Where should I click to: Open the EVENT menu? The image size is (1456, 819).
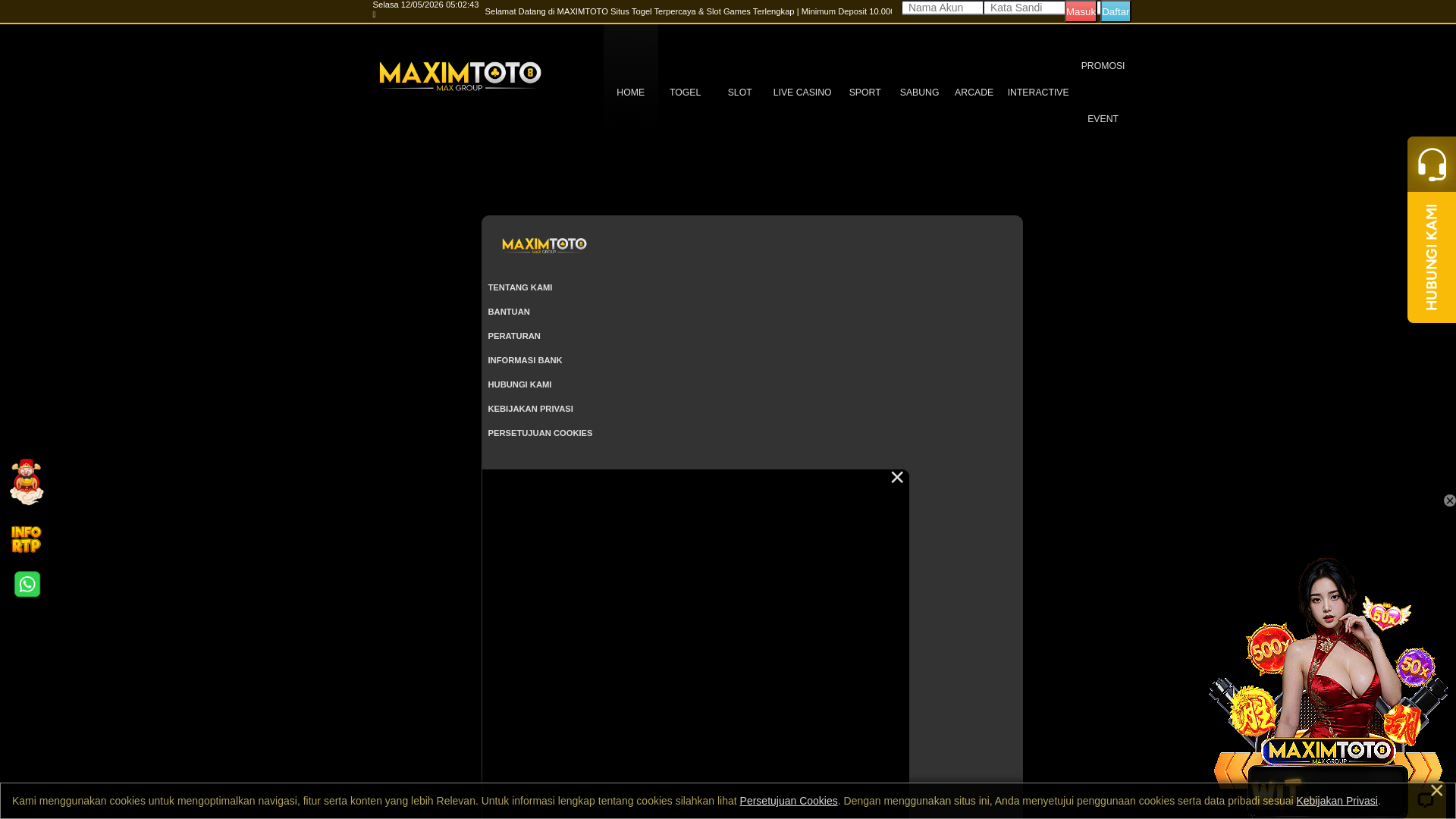tap(1103, 119)
